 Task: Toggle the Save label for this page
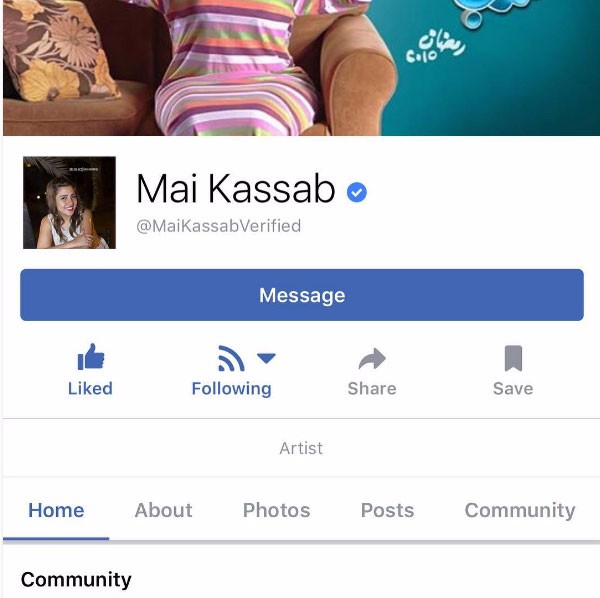[x=513, y=388]
